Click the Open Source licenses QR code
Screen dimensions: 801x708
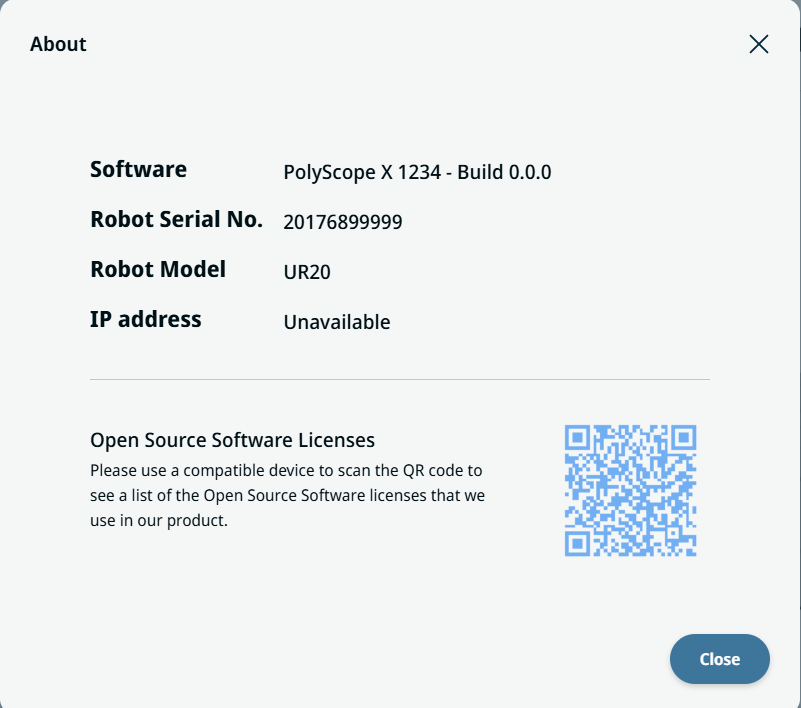pyautogui.click(x=630, y=490)
